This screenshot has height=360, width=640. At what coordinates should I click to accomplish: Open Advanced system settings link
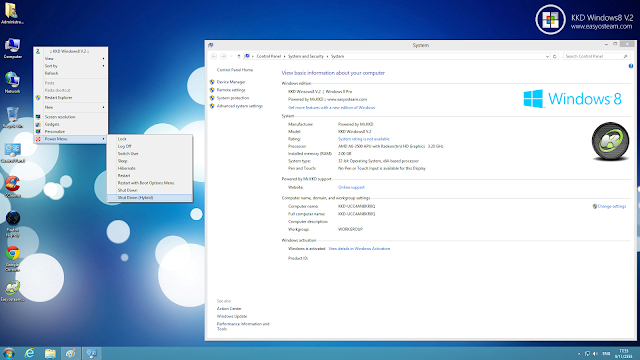point(240,106)
